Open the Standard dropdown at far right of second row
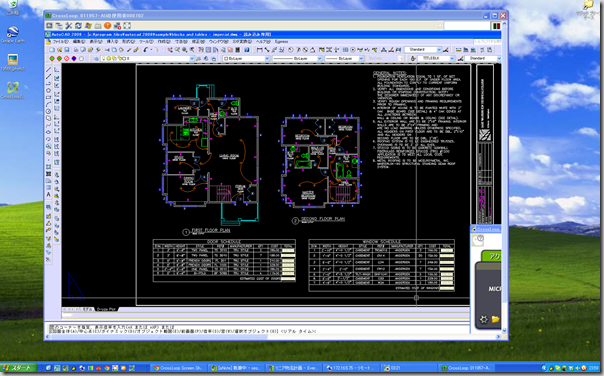The image size is (604, 376). click(499, 59)
